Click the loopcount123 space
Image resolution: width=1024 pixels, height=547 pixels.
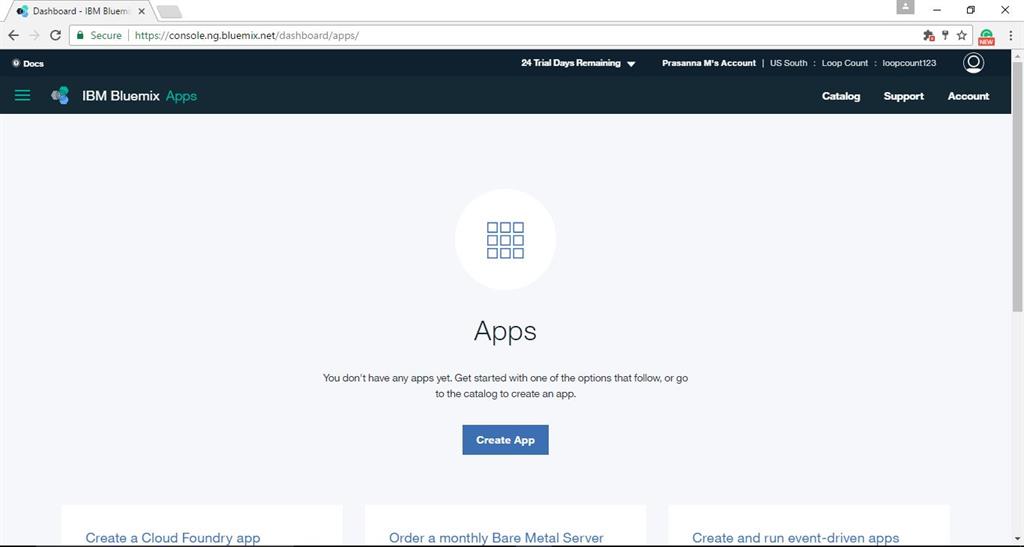click(909, 63)
